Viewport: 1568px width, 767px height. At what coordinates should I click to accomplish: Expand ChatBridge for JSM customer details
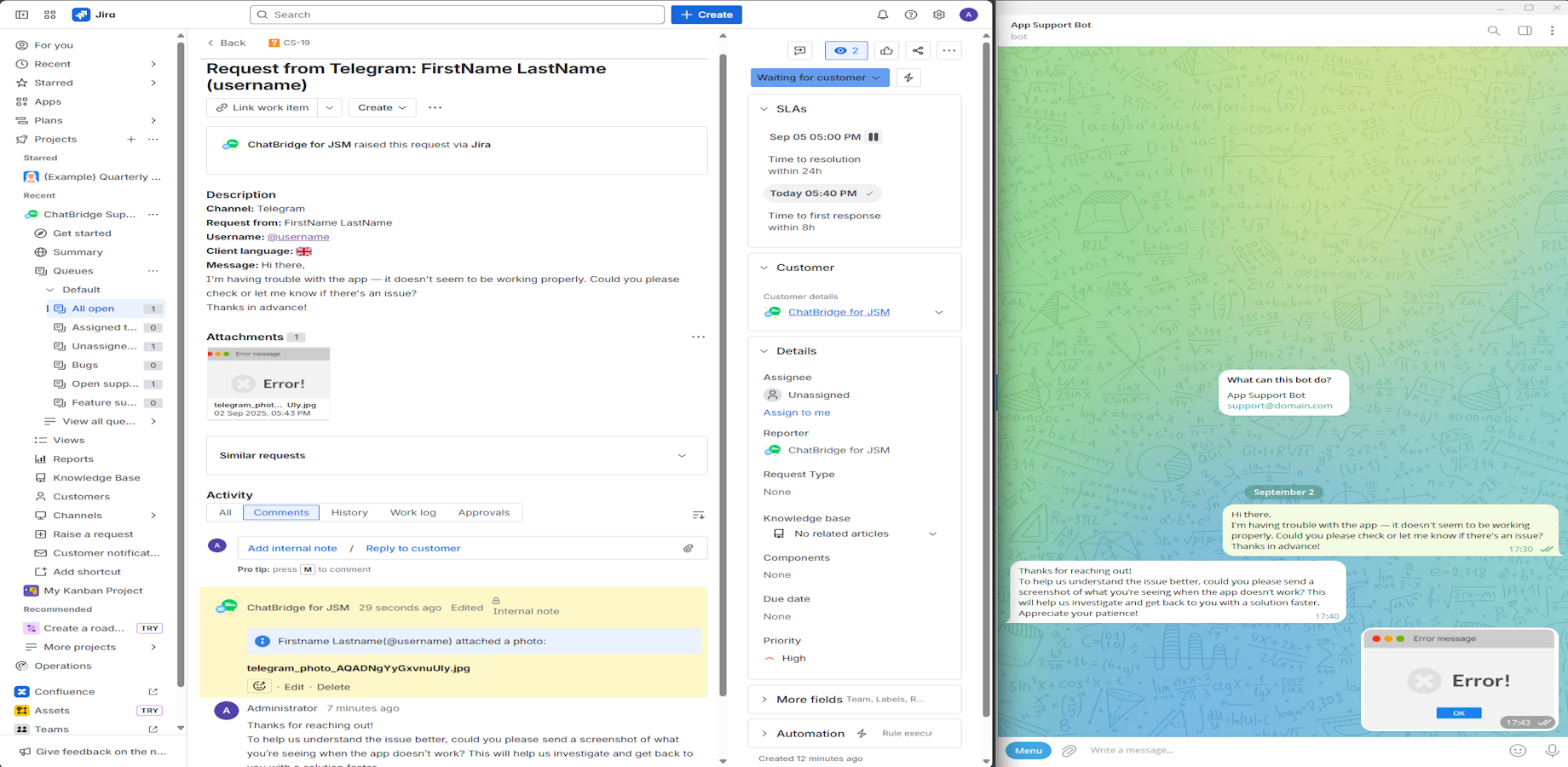click(x=939, y=312)
